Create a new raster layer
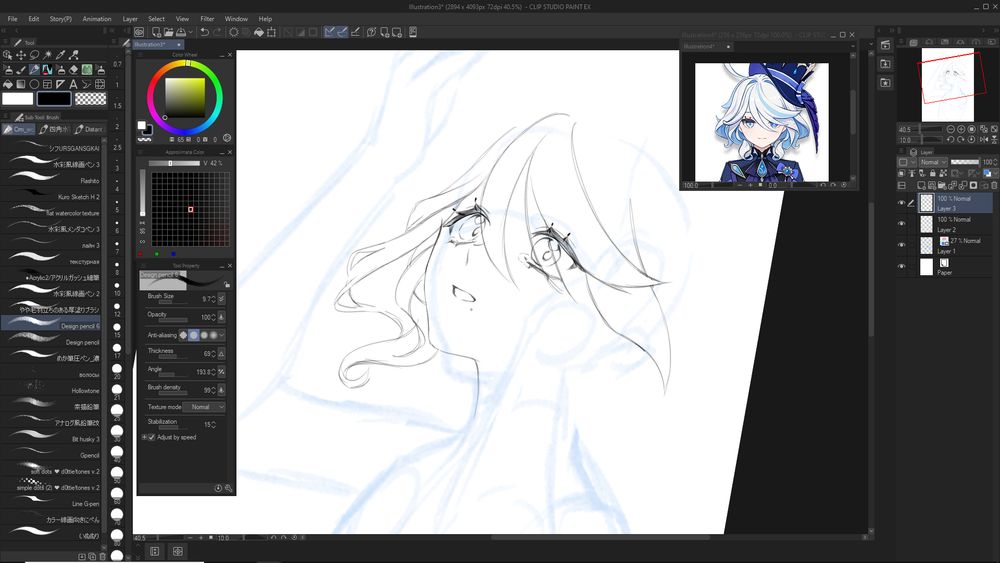1000x563 pixels. pos(921,186)
